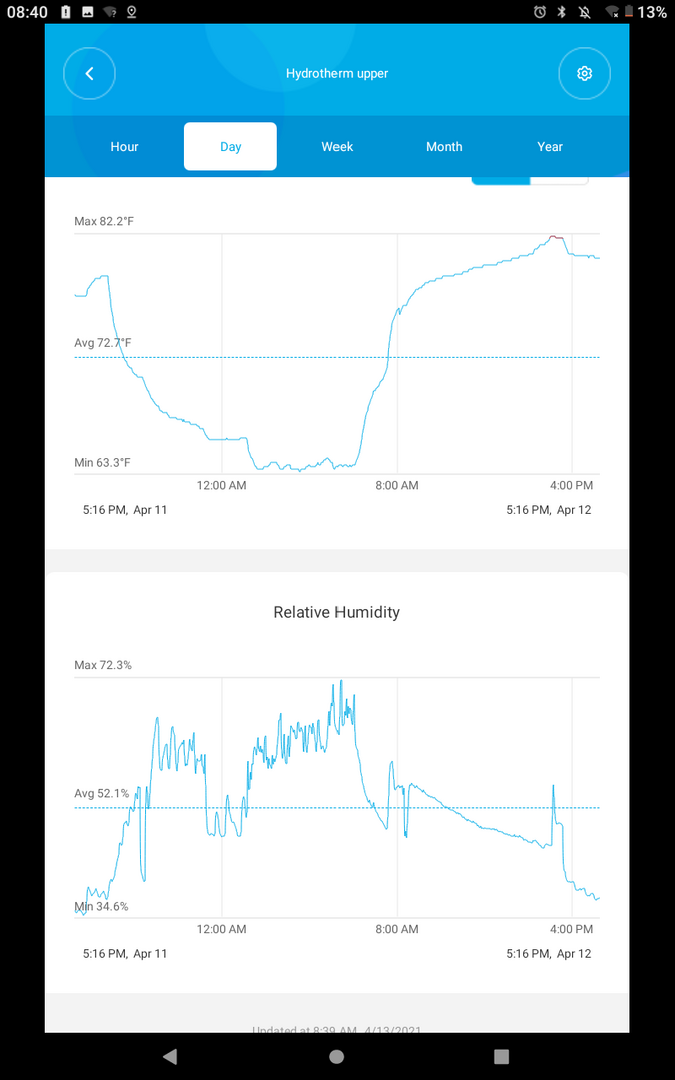Tap the Bluetooth status icon
Viewport: 675px width, 1080px height.
pyautogui.click(x=562, y=12)
